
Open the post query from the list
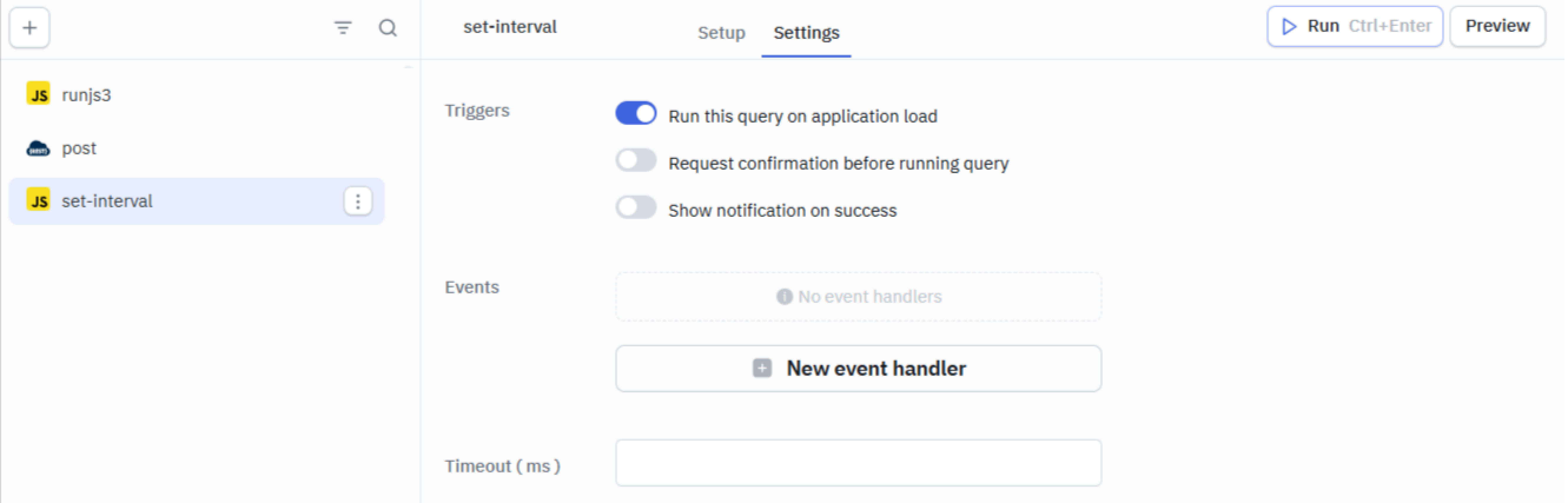[79, 148]
